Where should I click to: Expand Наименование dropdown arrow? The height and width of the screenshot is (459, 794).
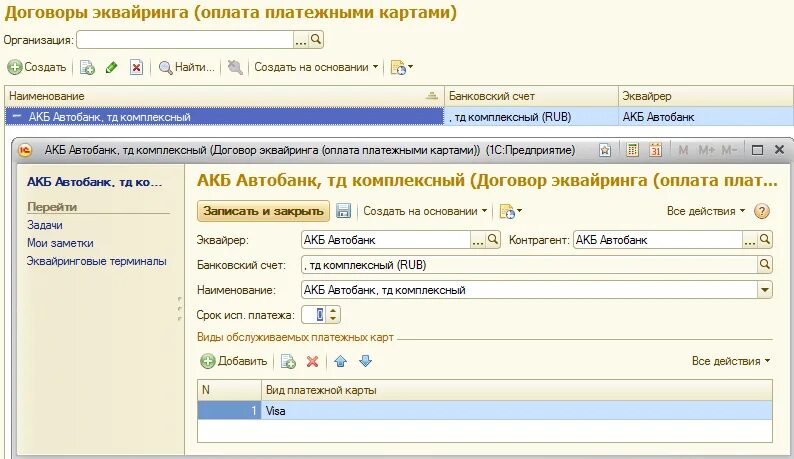point(765,290)
